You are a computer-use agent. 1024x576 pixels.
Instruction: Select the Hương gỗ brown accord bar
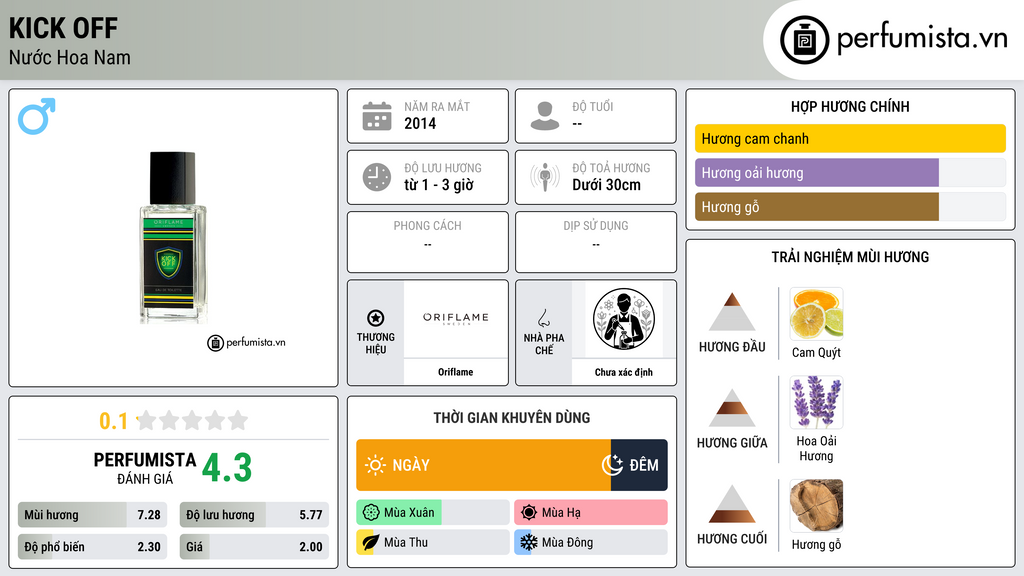[850, 207]
